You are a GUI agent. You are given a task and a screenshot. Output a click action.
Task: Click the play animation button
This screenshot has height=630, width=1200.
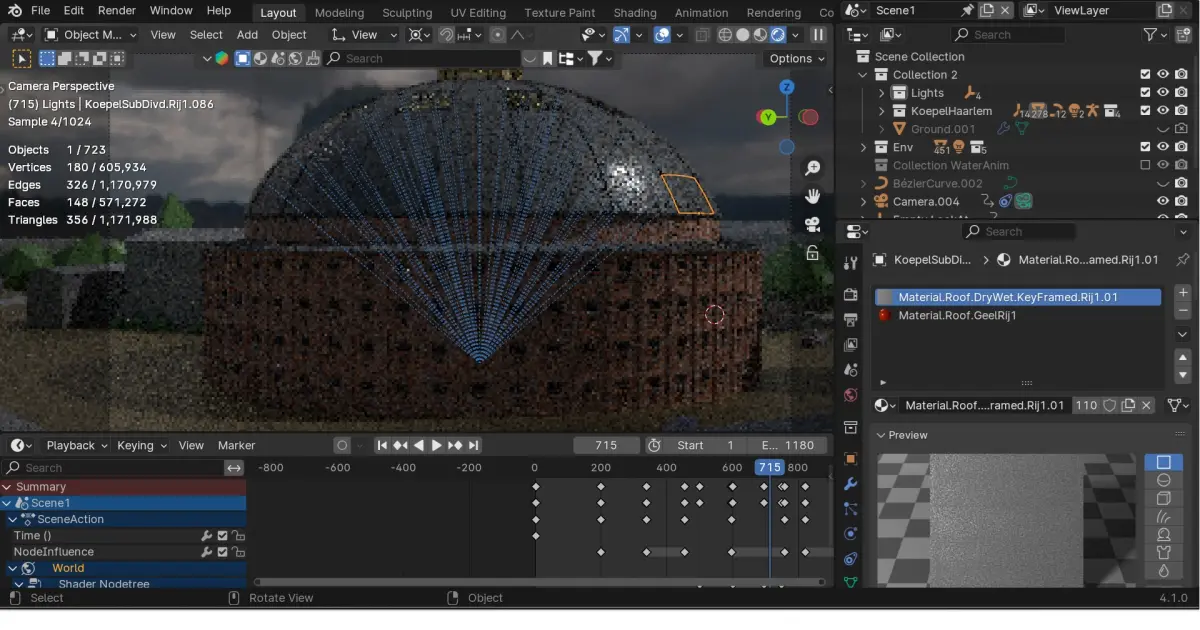tap(436, 445)
